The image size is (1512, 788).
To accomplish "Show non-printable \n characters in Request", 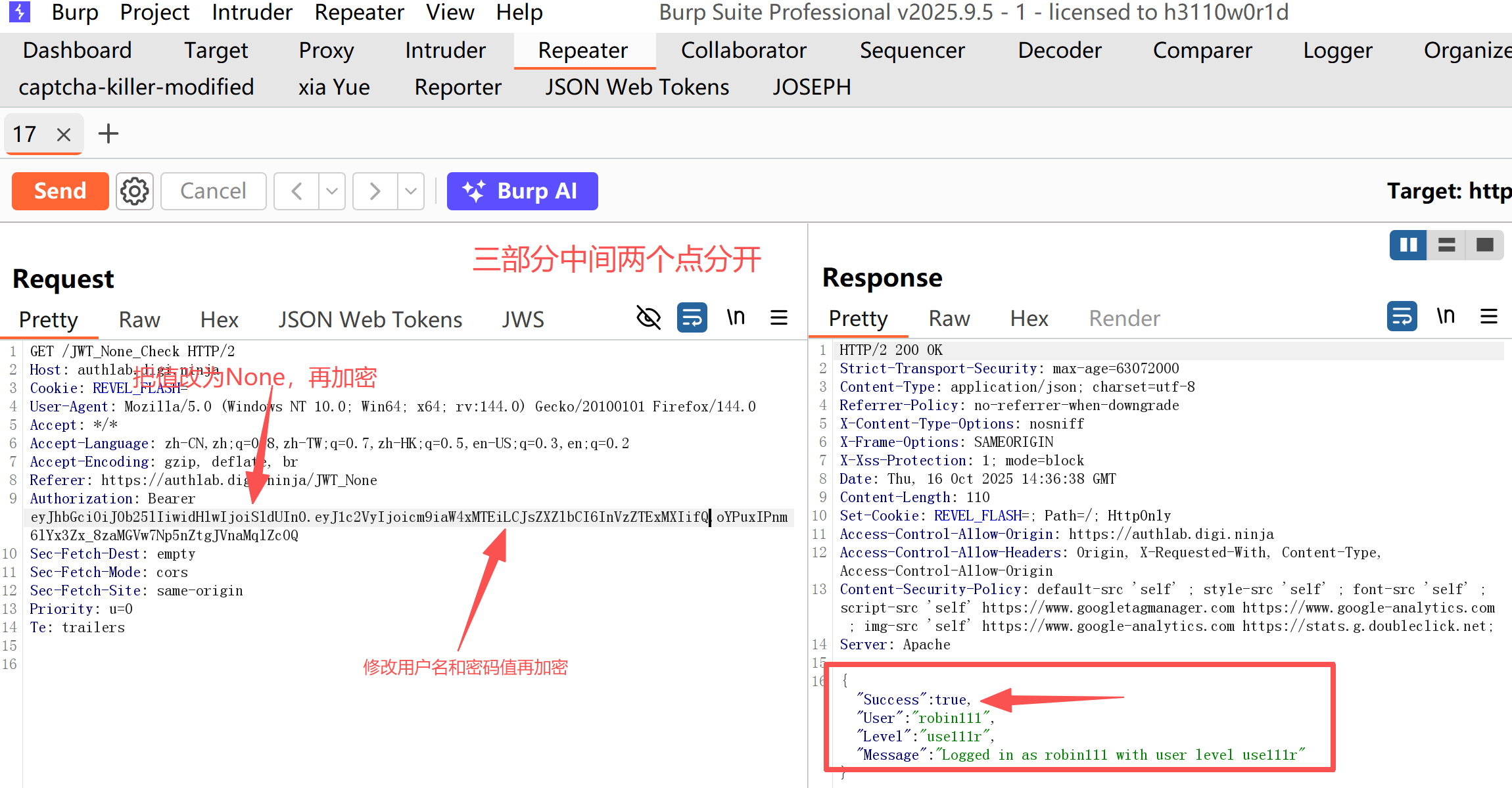I will click(736, 318).
